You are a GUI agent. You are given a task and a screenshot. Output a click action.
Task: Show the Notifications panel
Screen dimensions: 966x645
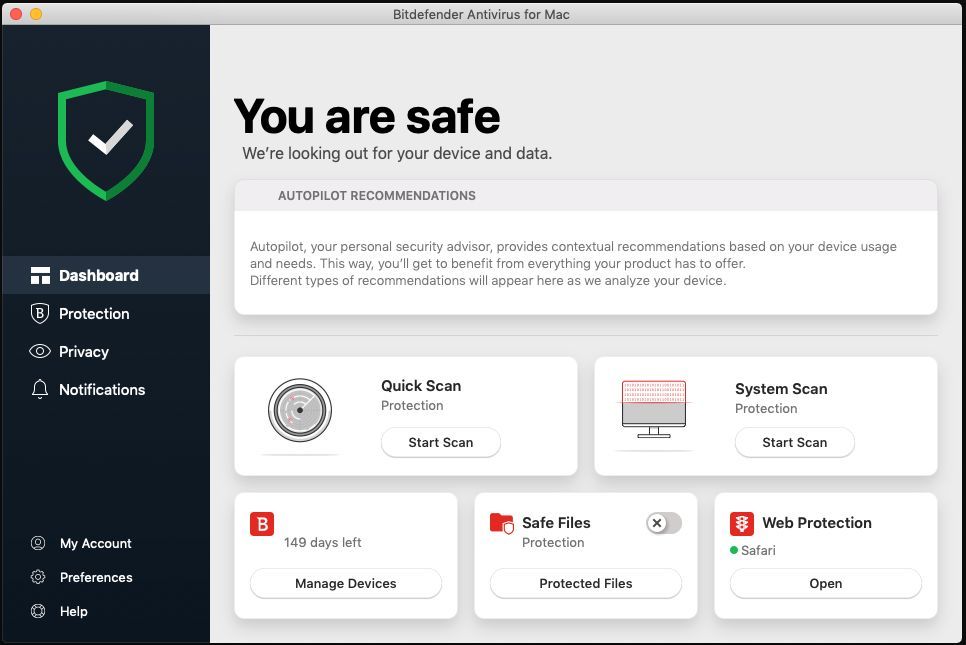[x=101, y=389]
